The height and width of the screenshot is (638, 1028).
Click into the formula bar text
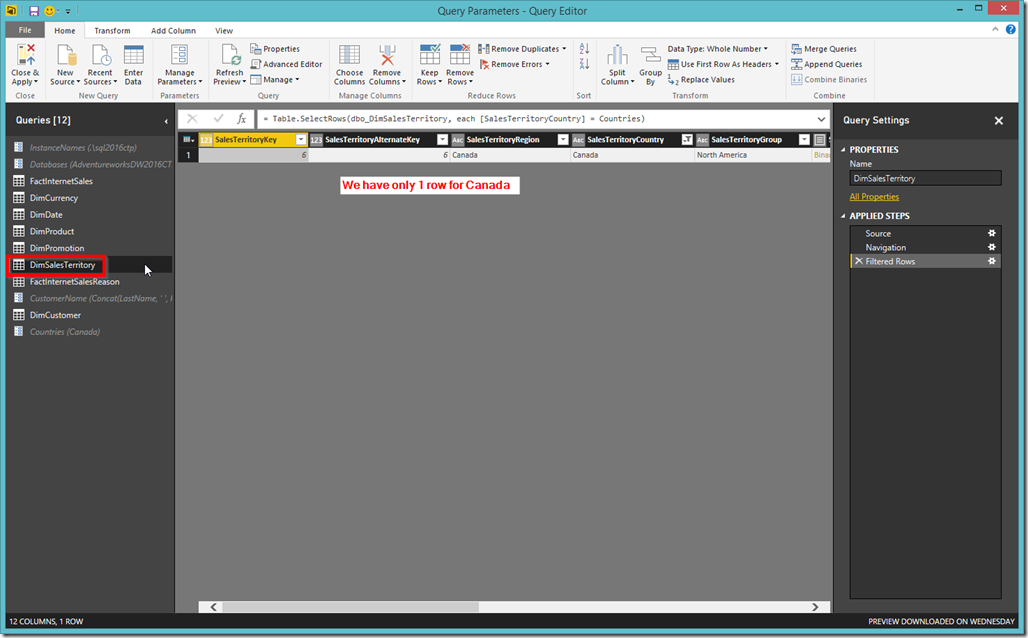point(536,119)
